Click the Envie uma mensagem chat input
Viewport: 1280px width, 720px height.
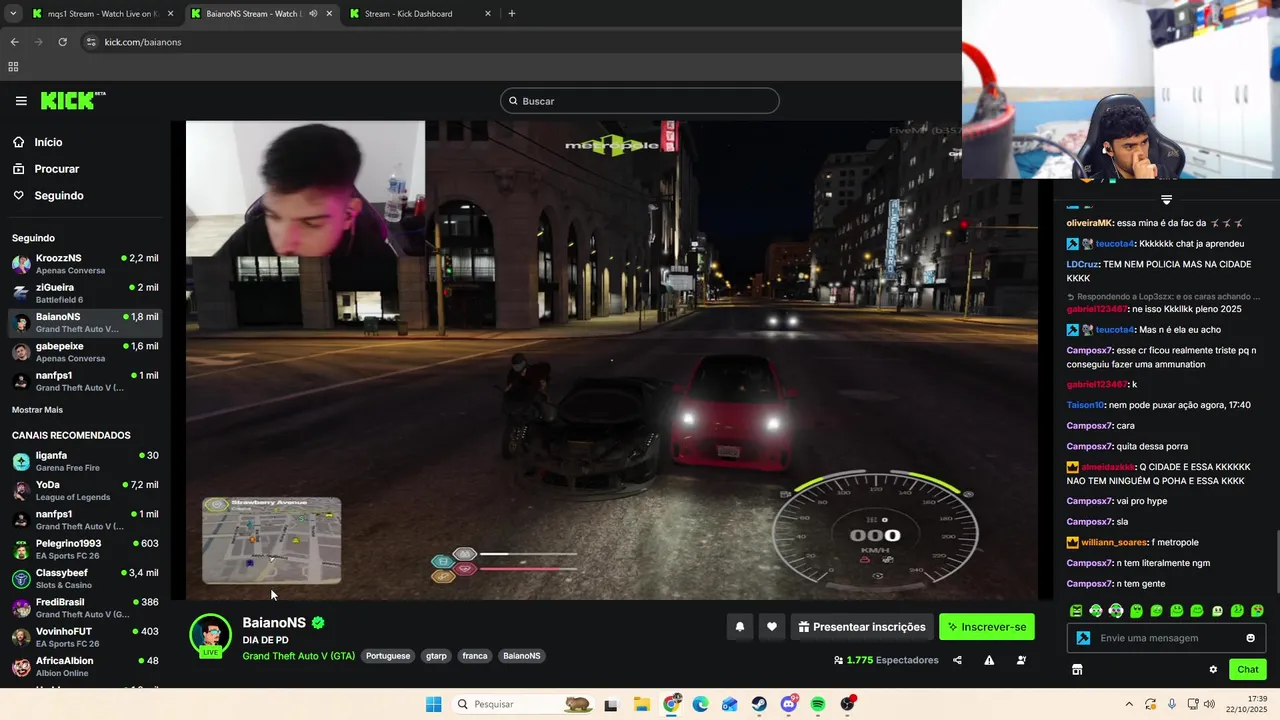(x=1168, y=638)
